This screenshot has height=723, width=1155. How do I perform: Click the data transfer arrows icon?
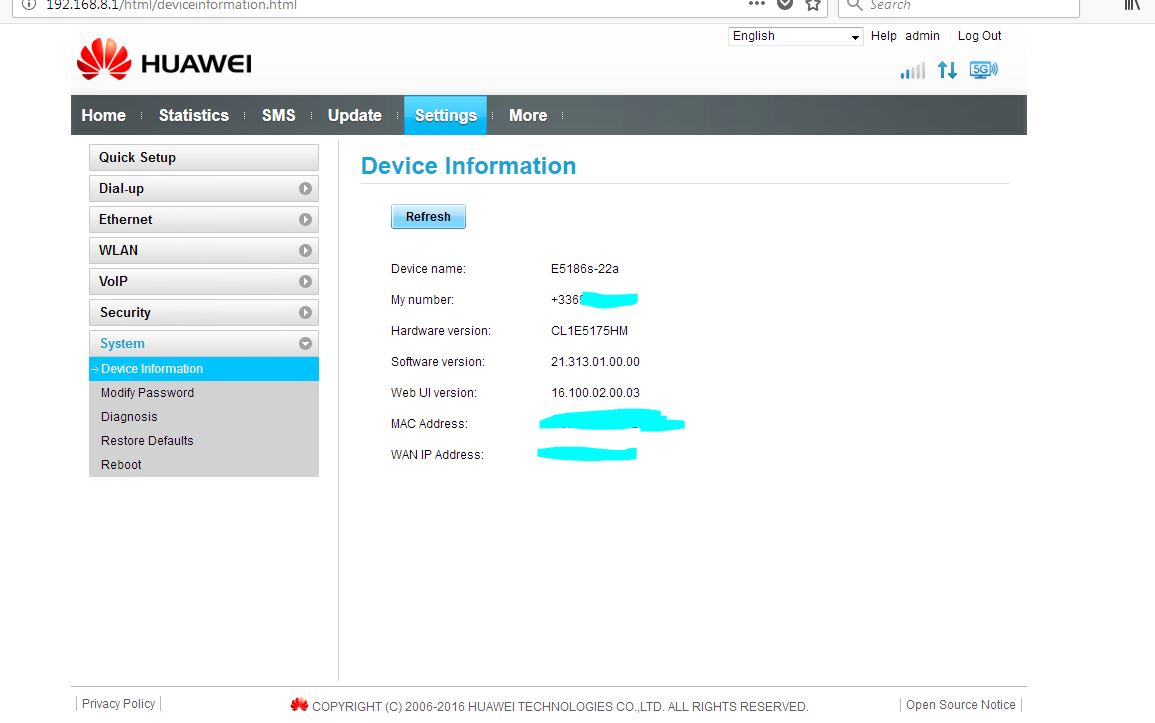point(947,70)
